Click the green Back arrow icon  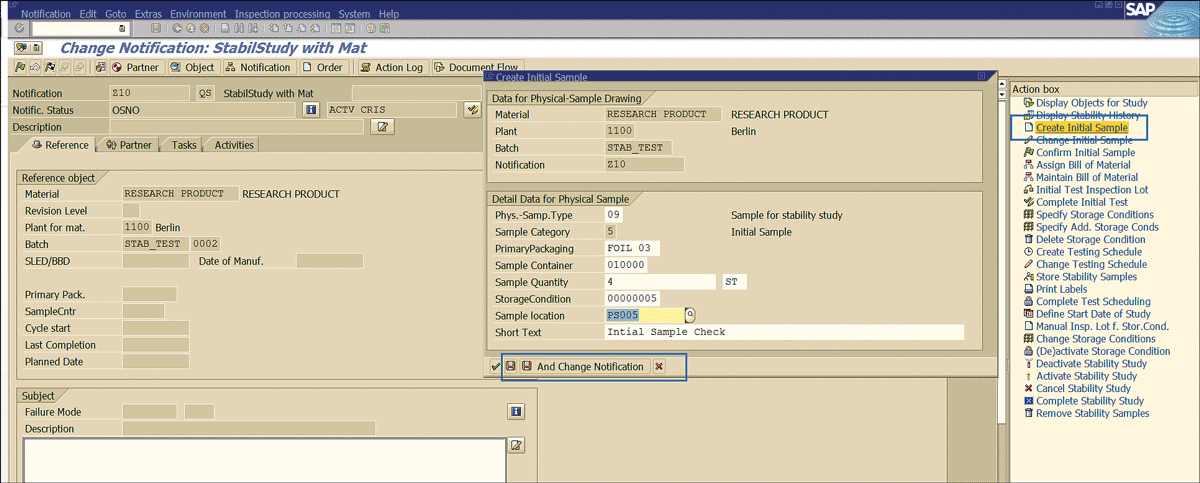click(x=177, y=28)
